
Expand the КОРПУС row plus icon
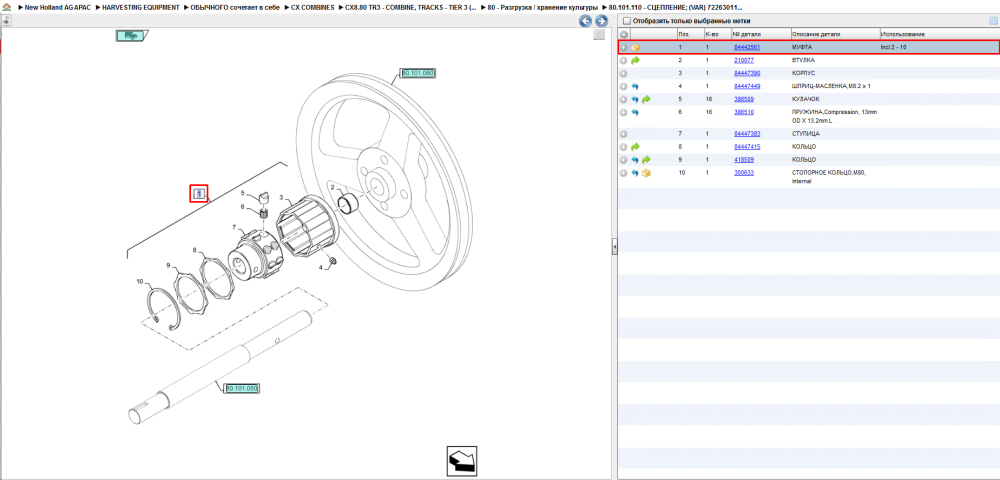[624, 73]
